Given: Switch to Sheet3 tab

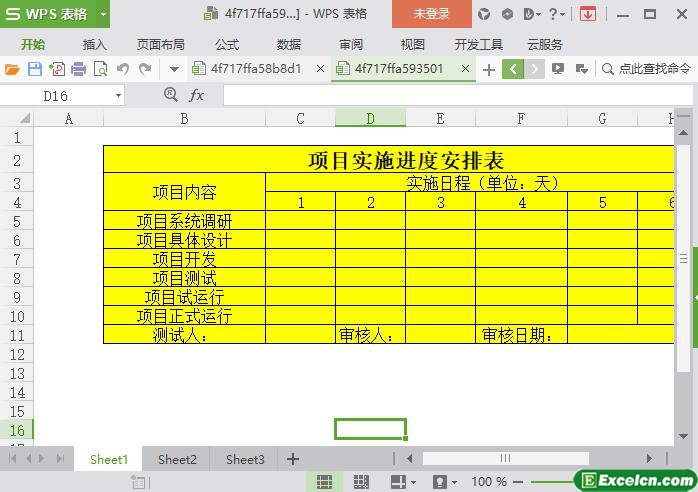Looking at the screenshot, I should 245,459.
